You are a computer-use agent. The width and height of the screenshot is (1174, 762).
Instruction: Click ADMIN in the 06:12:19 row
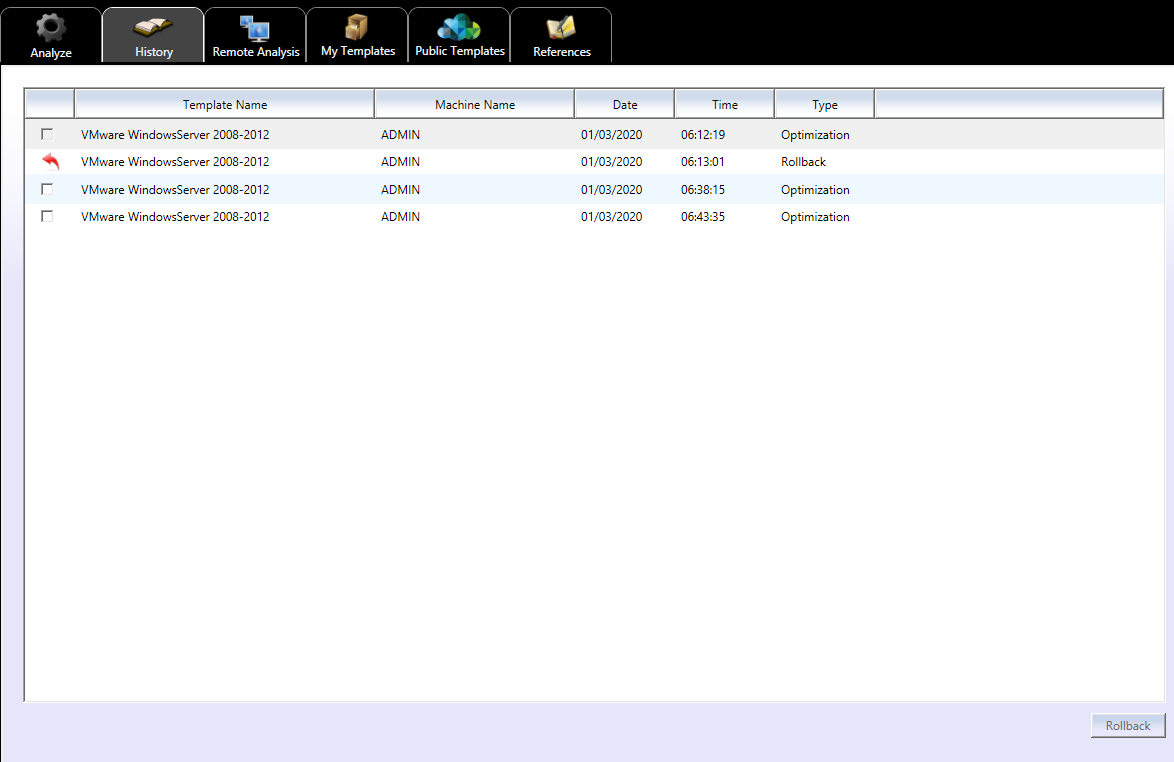pos(401,135)
